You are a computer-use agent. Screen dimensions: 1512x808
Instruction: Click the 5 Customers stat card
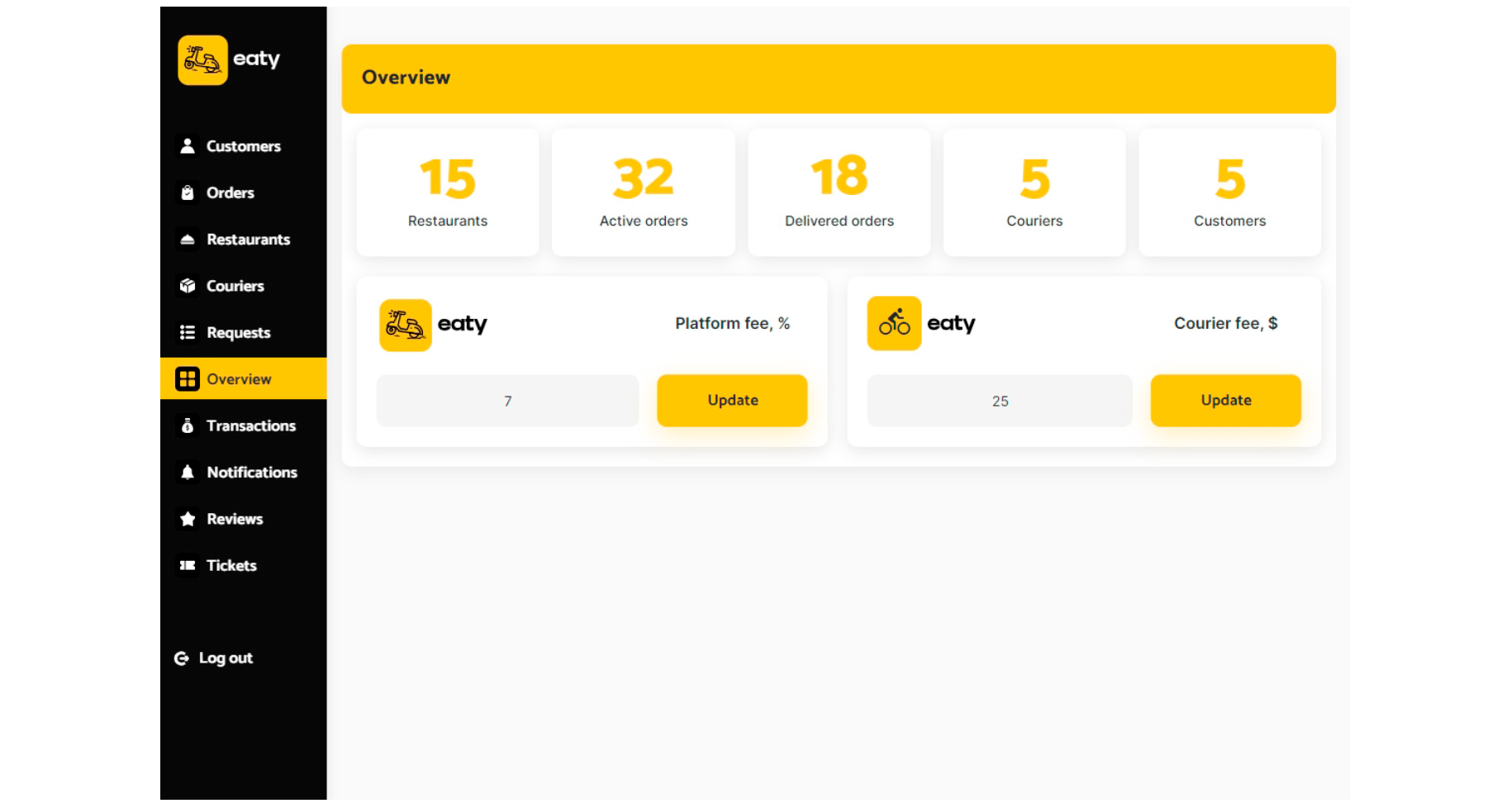pyautogui.click(x=1229, y=192)
